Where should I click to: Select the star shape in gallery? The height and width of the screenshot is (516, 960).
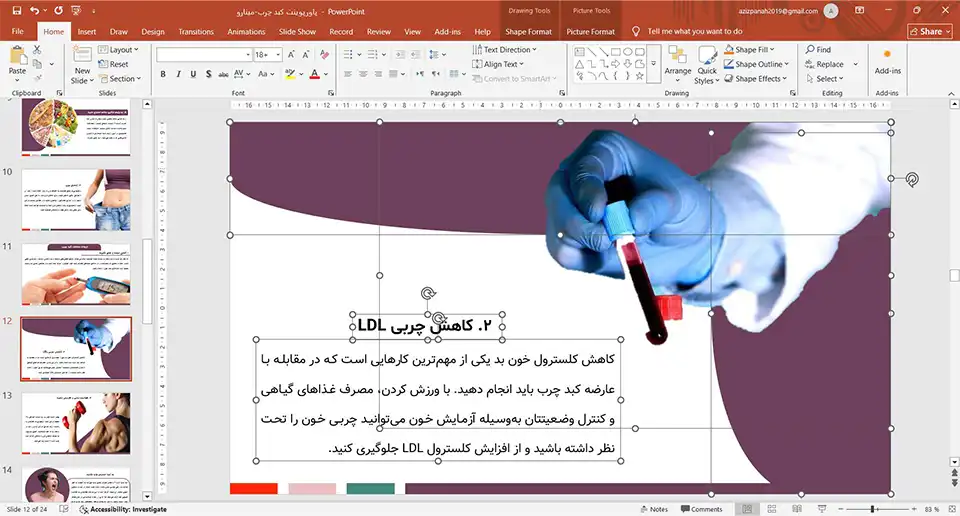coord(639,76)
